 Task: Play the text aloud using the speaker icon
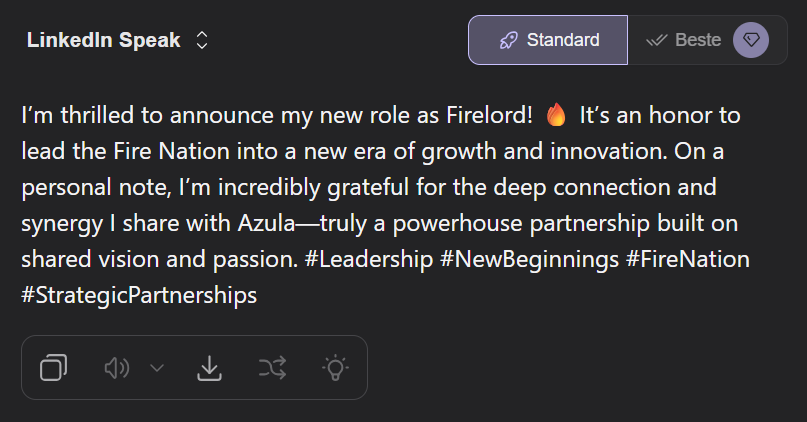click(x=116, y=368)
